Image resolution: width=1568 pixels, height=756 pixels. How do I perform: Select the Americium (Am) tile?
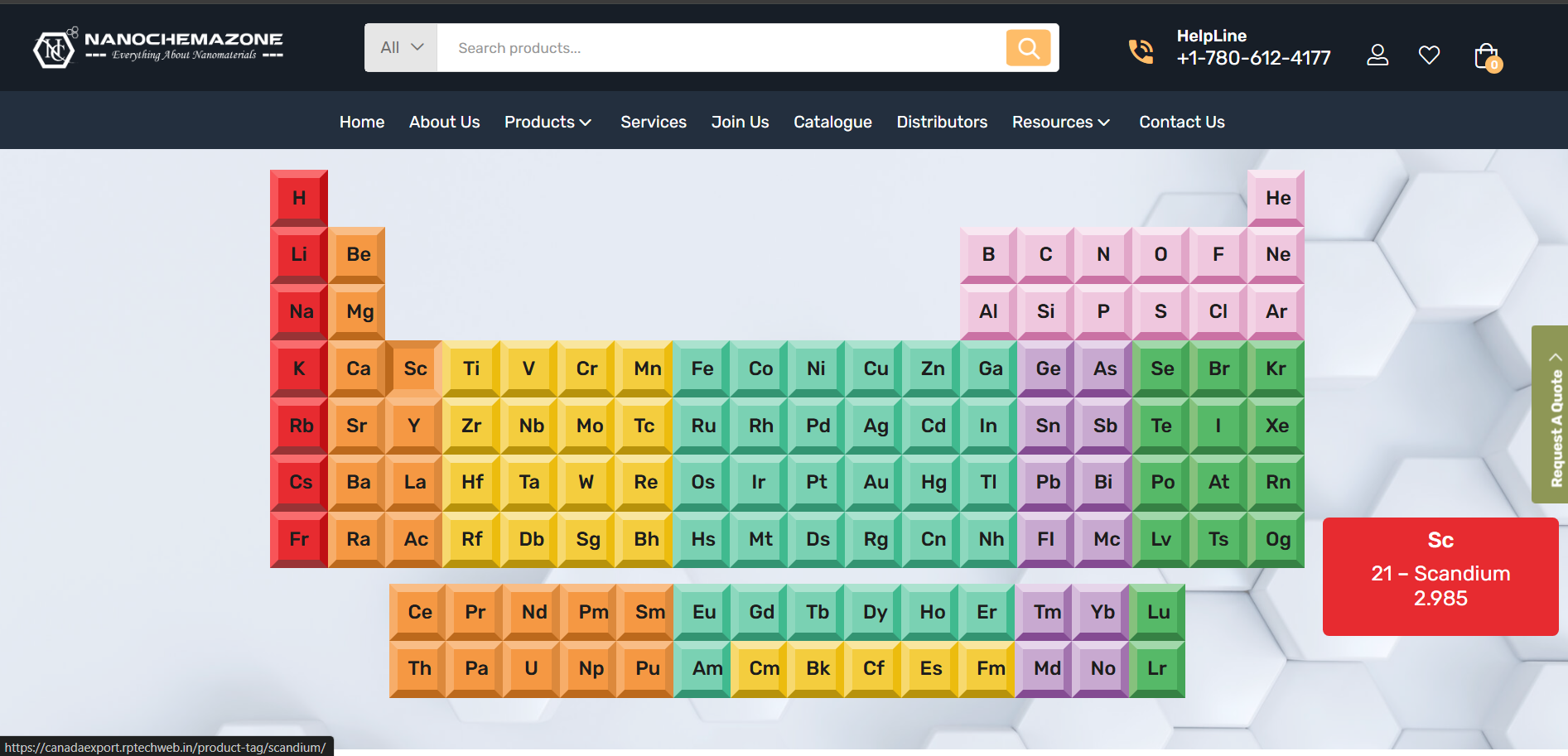coord(702,669)
